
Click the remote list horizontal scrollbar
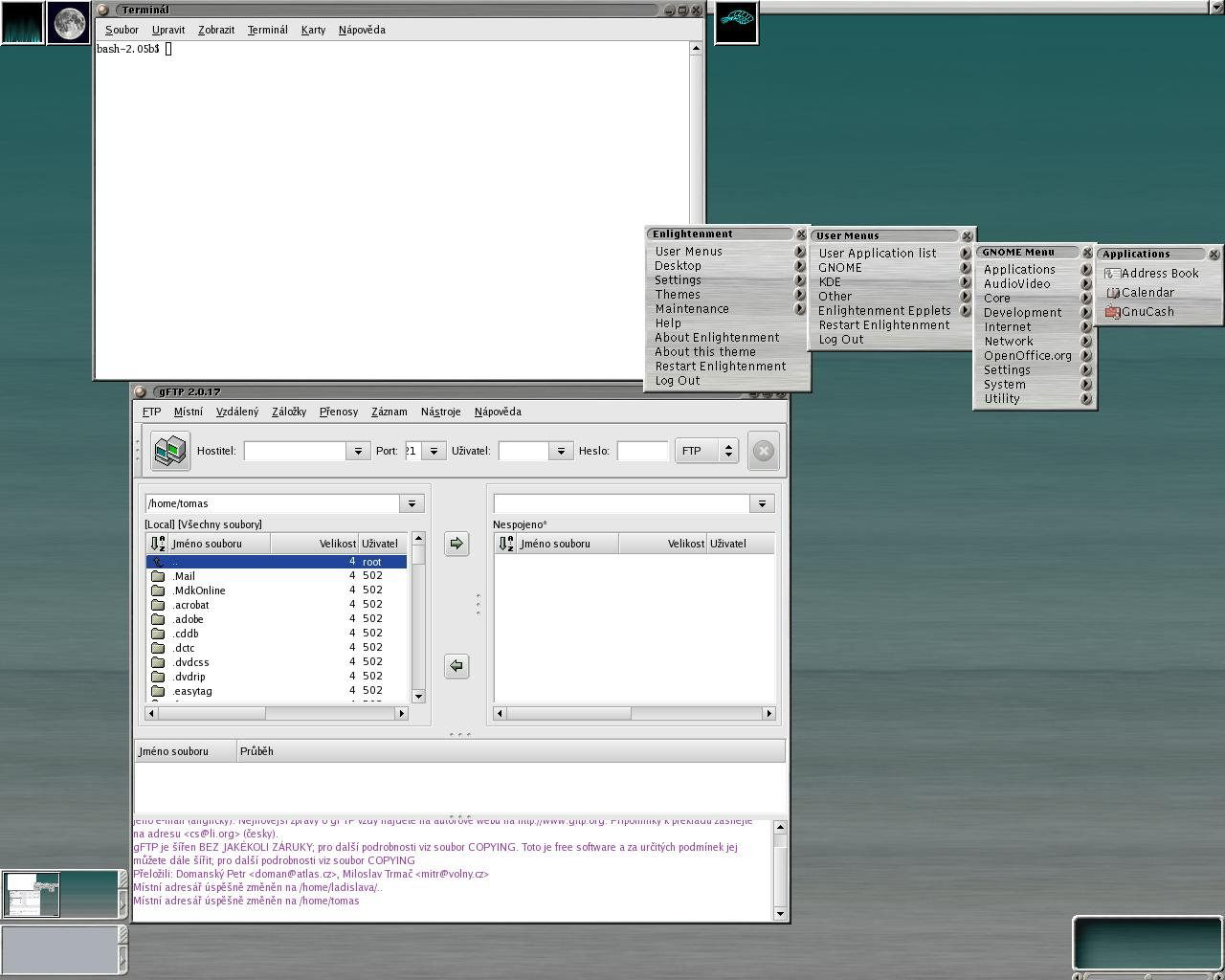(x=634, y=713)
